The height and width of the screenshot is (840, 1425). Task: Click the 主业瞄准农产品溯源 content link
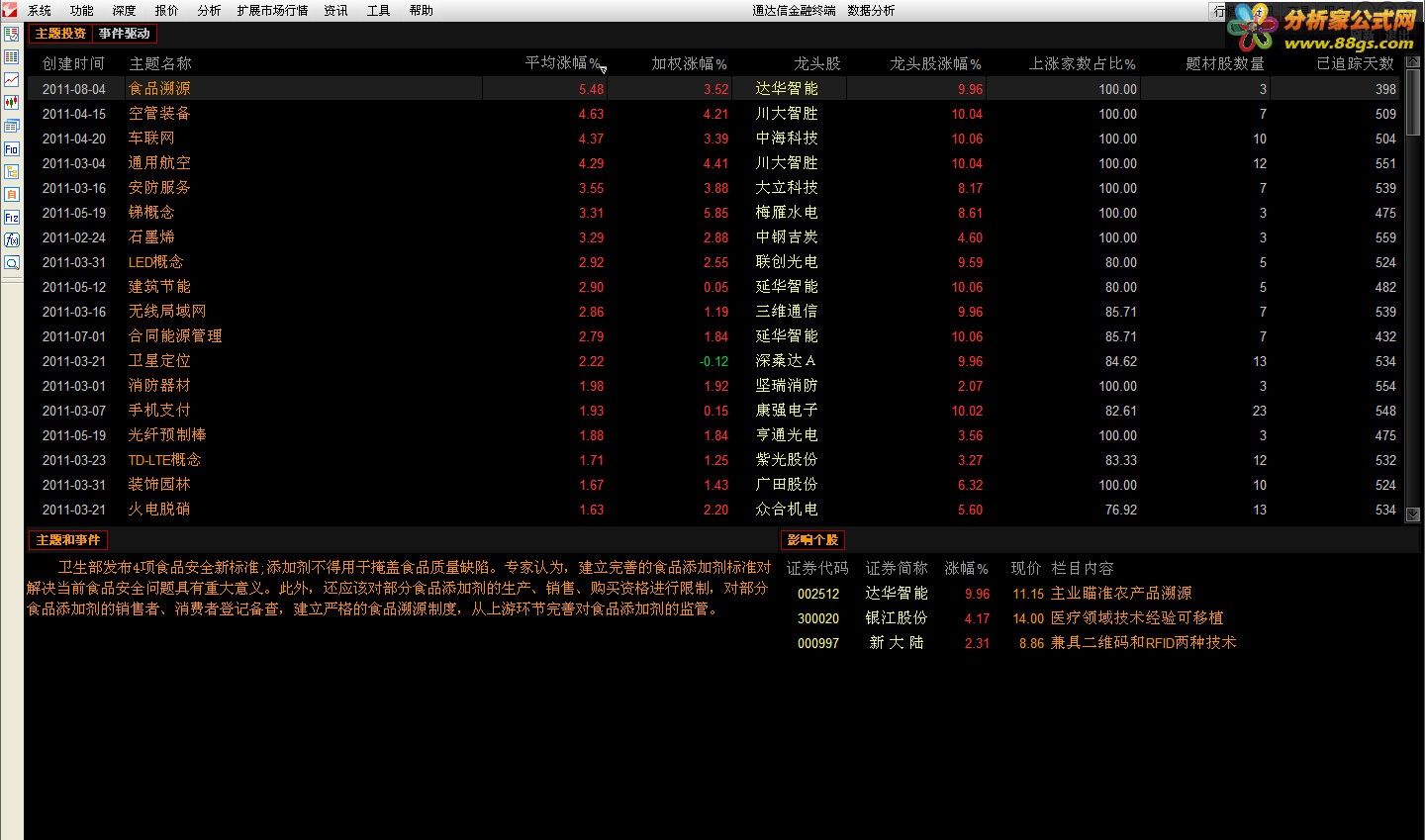point(1121,594)
